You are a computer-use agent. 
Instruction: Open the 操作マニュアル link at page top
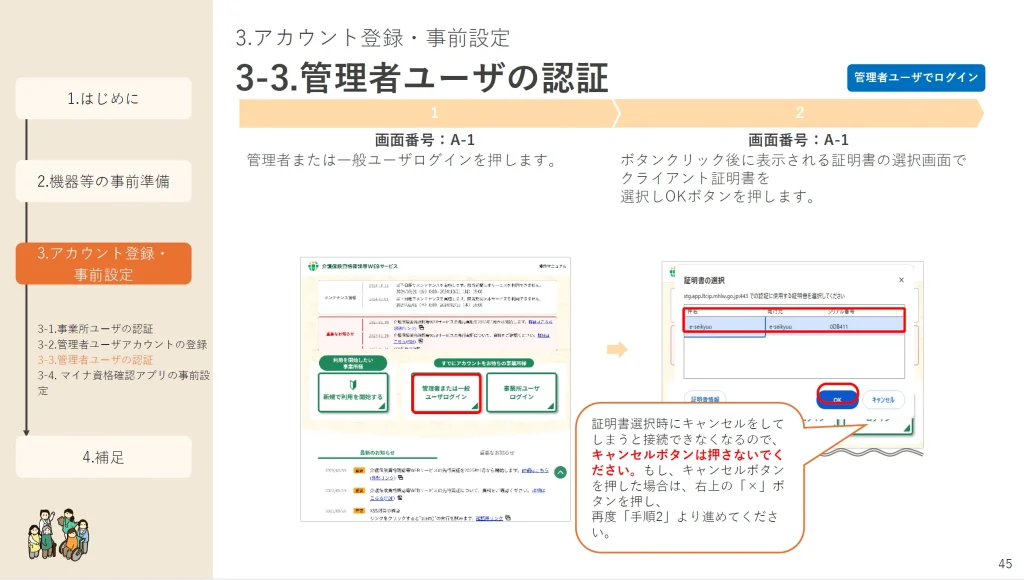pyautogui.click(x=551, y=266)
